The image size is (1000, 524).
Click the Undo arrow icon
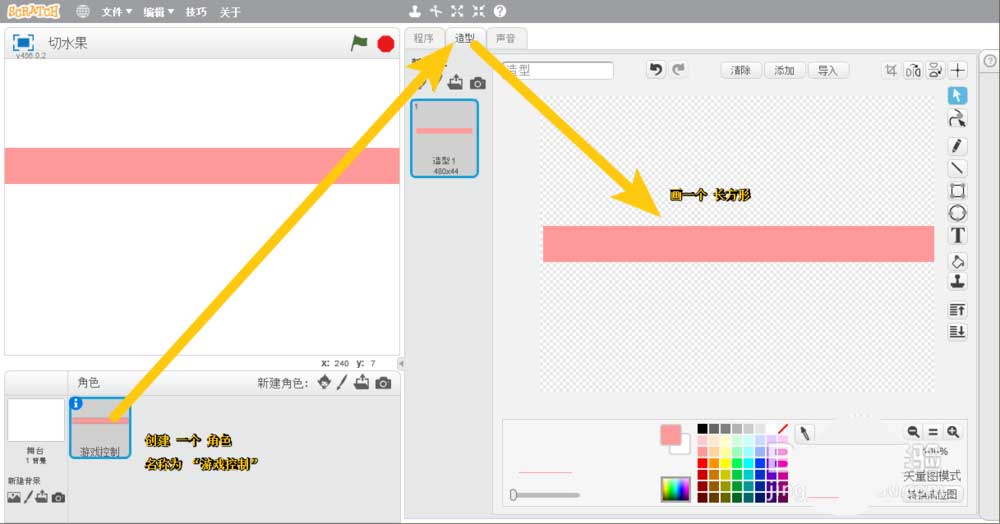655,70
